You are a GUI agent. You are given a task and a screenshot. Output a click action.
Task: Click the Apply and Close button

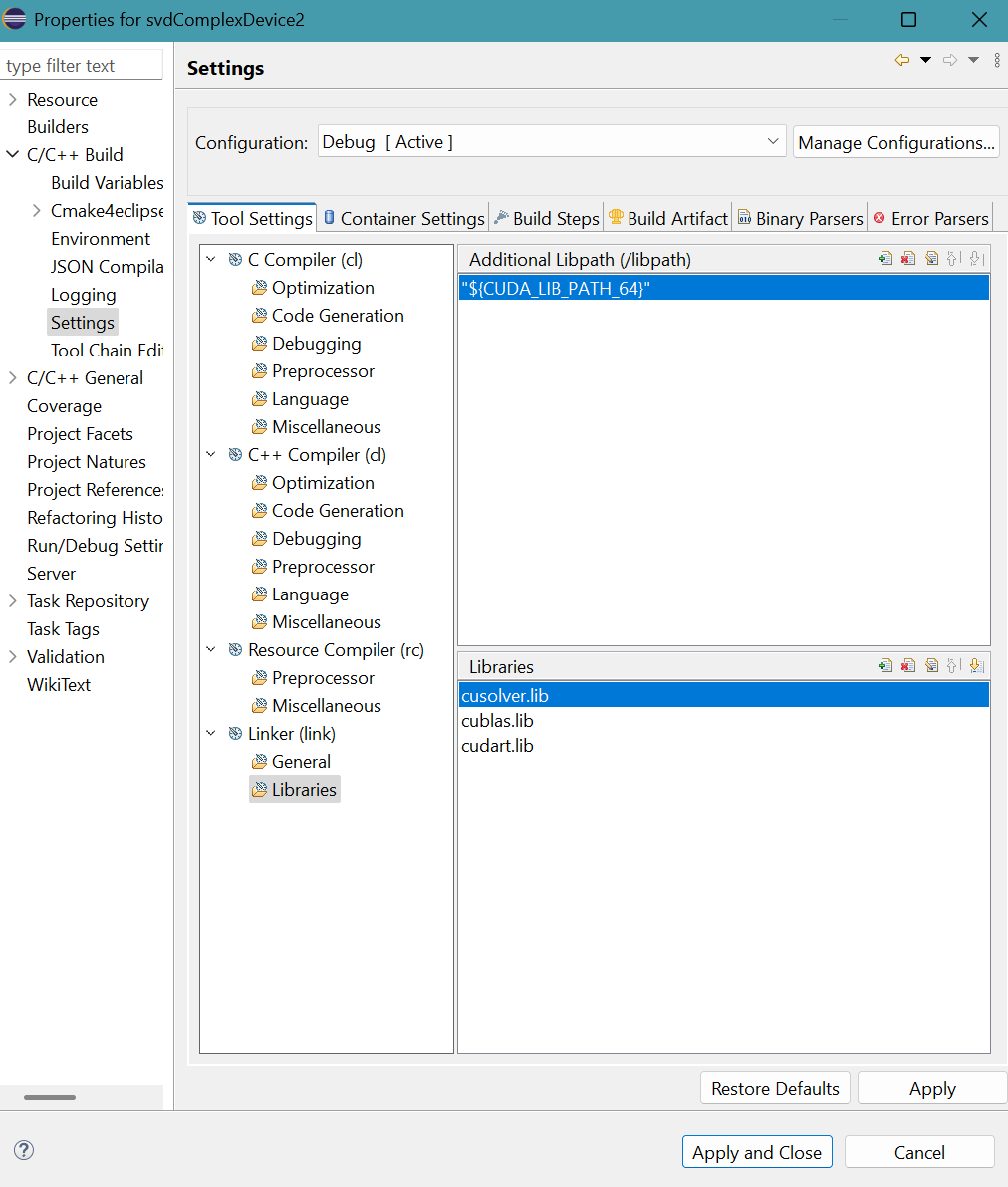coord(756,1152)
